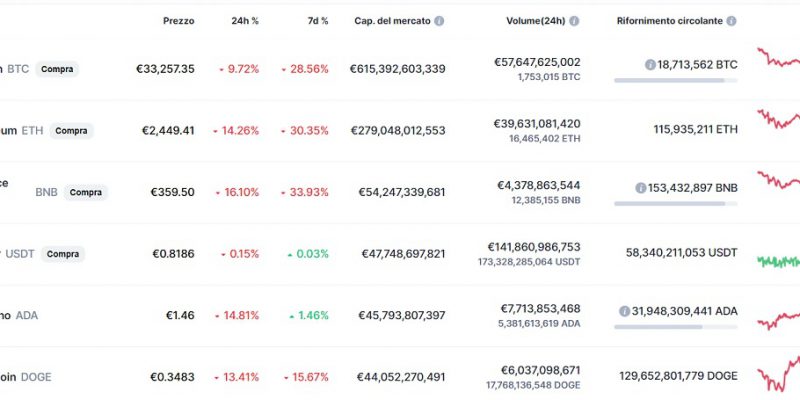Open the BTC circulating supply info icon

[650, 65]
